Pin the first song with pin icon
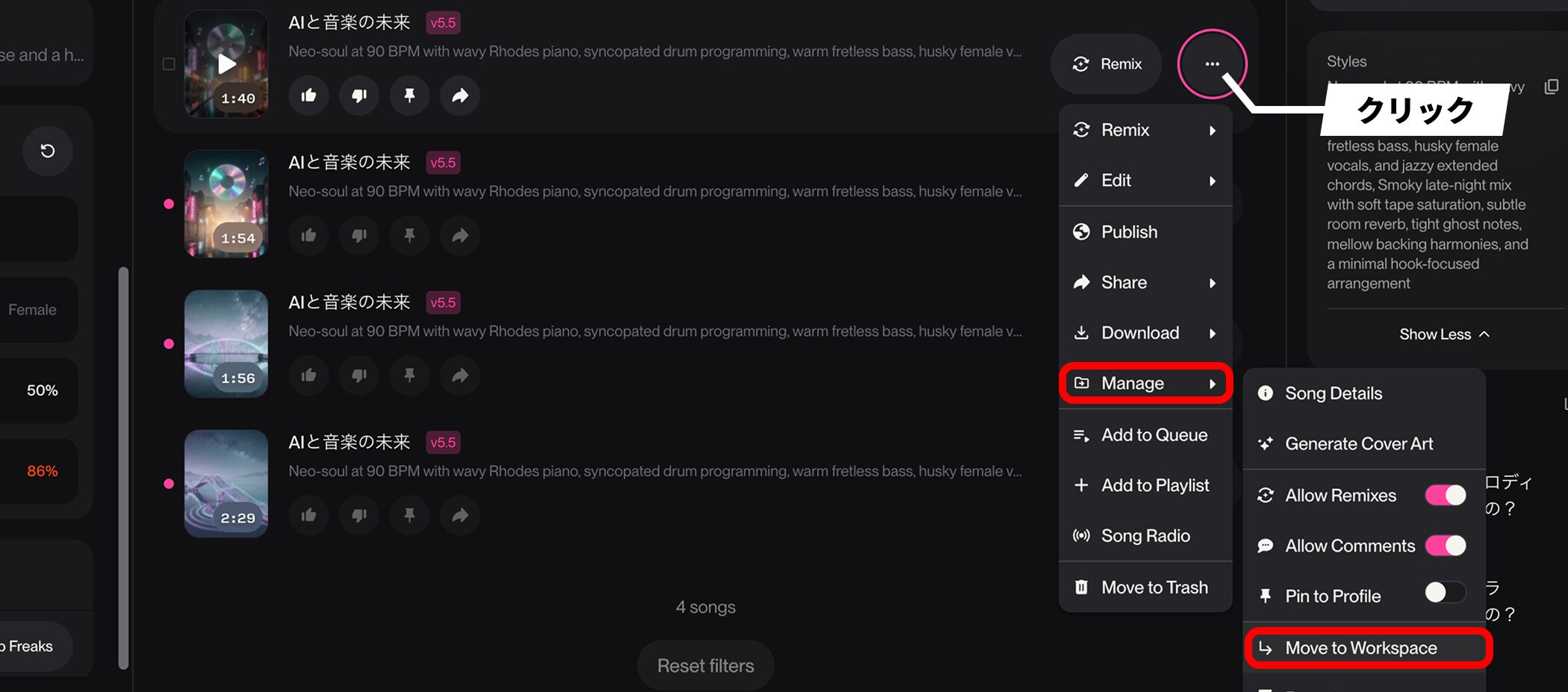1568x692 pixels. (x=409, y=95)
